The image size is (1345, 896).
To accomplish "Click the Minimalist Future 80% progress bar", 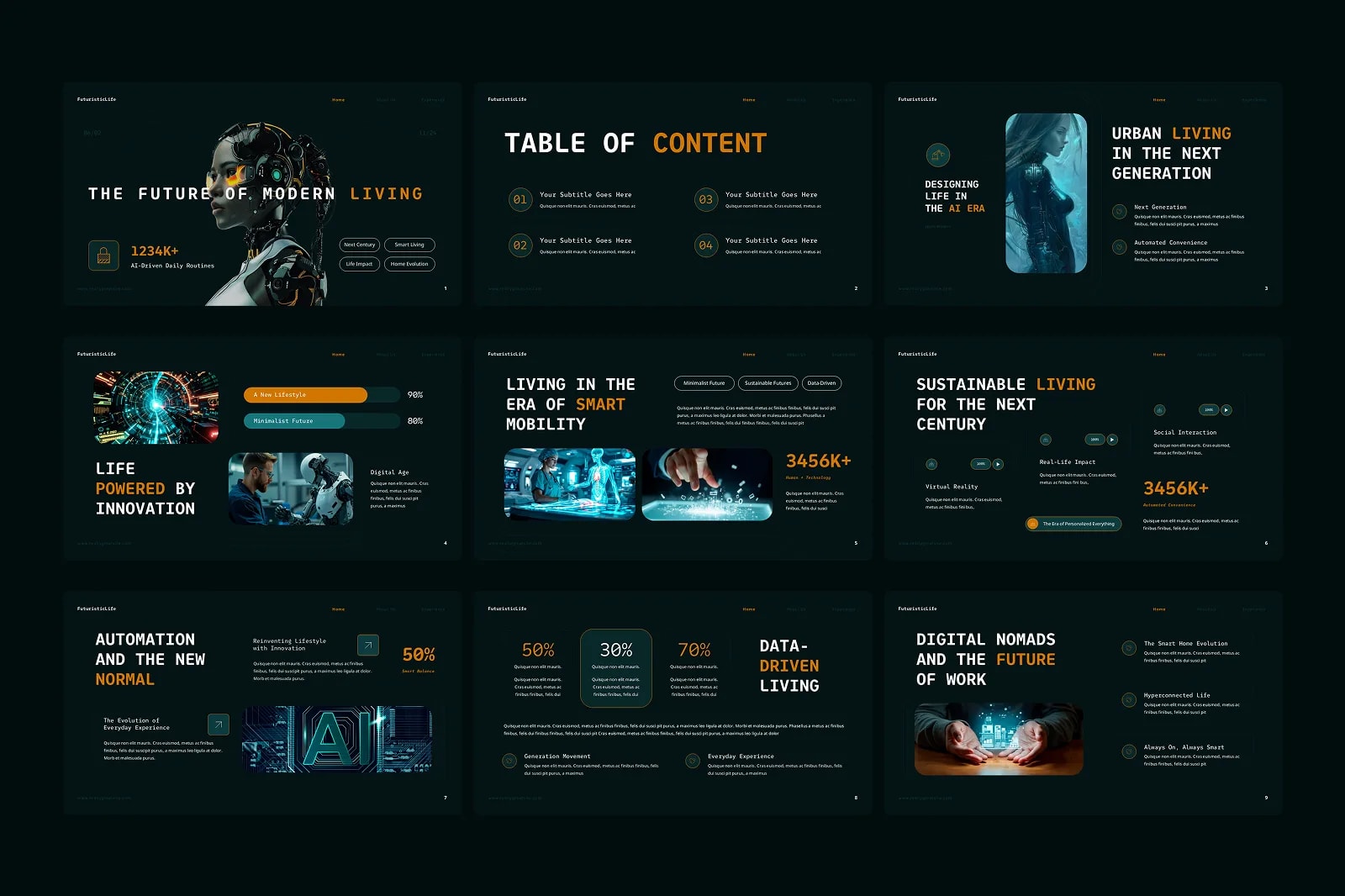I will 322,421.
